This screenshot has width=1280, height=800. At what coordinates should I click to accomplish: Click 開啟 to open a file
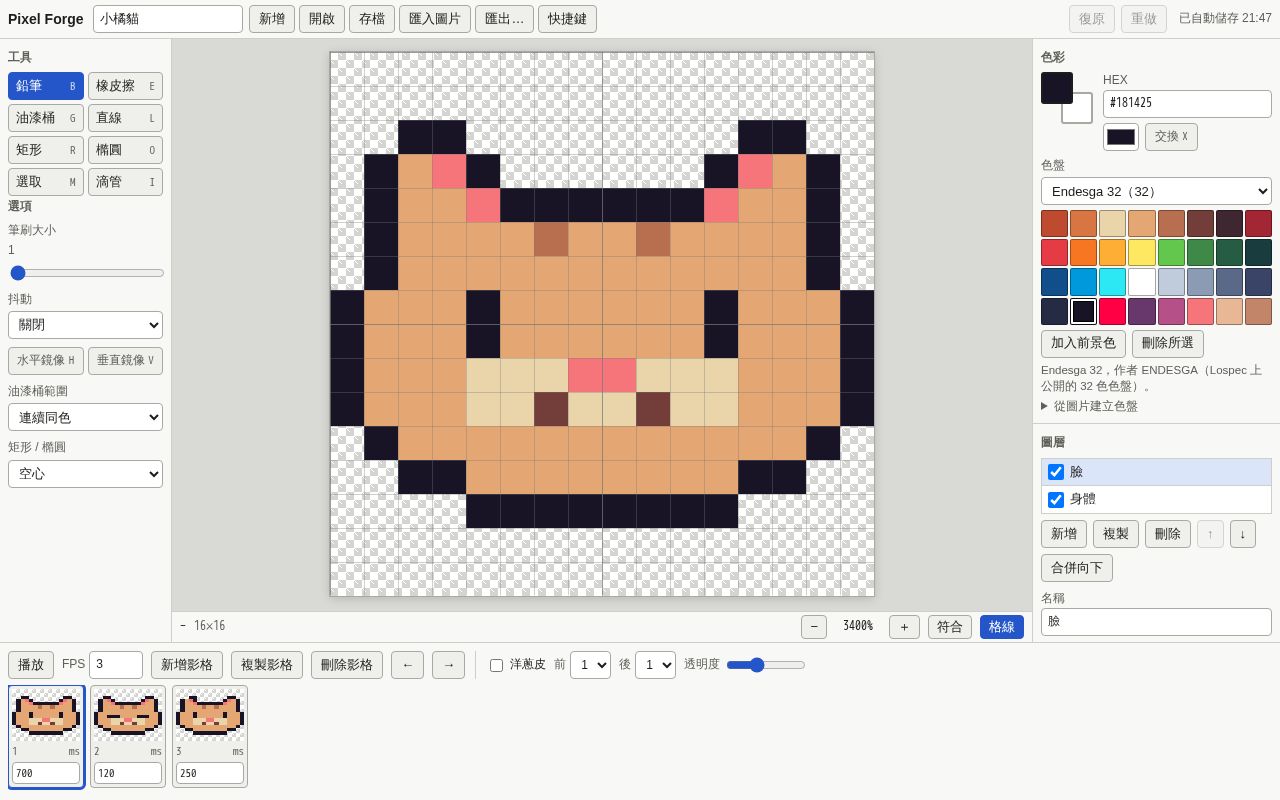(x=322, y=19)
